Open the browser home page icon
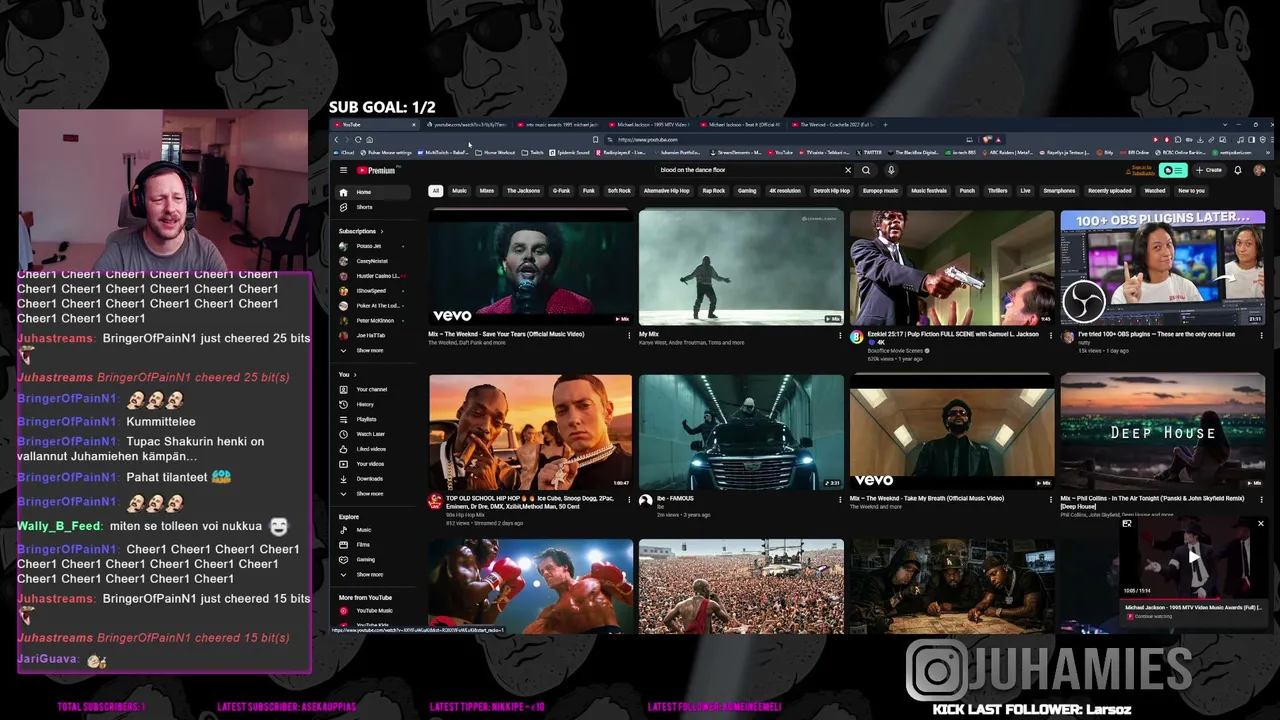 coord(369,140)
